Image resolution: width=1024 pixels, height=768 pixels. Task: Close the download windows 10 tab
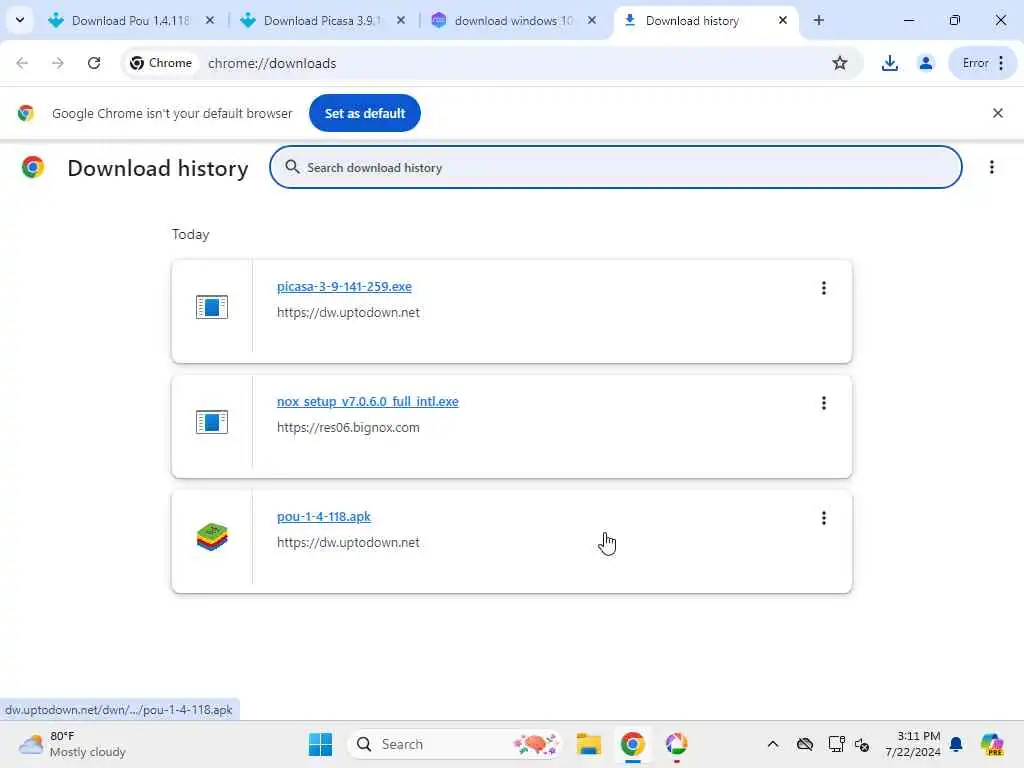click(x=592, y=20)
